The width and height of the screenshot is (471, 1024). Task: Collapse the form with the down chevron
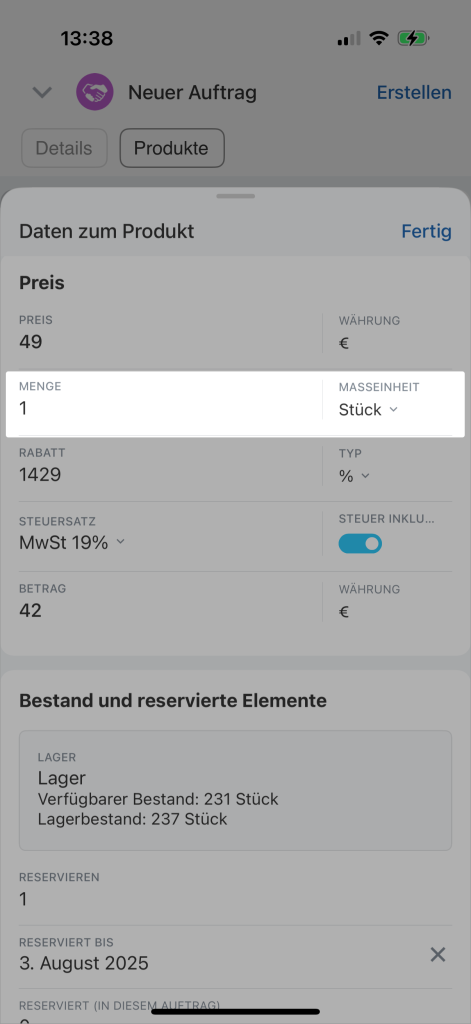click(42, 93)
